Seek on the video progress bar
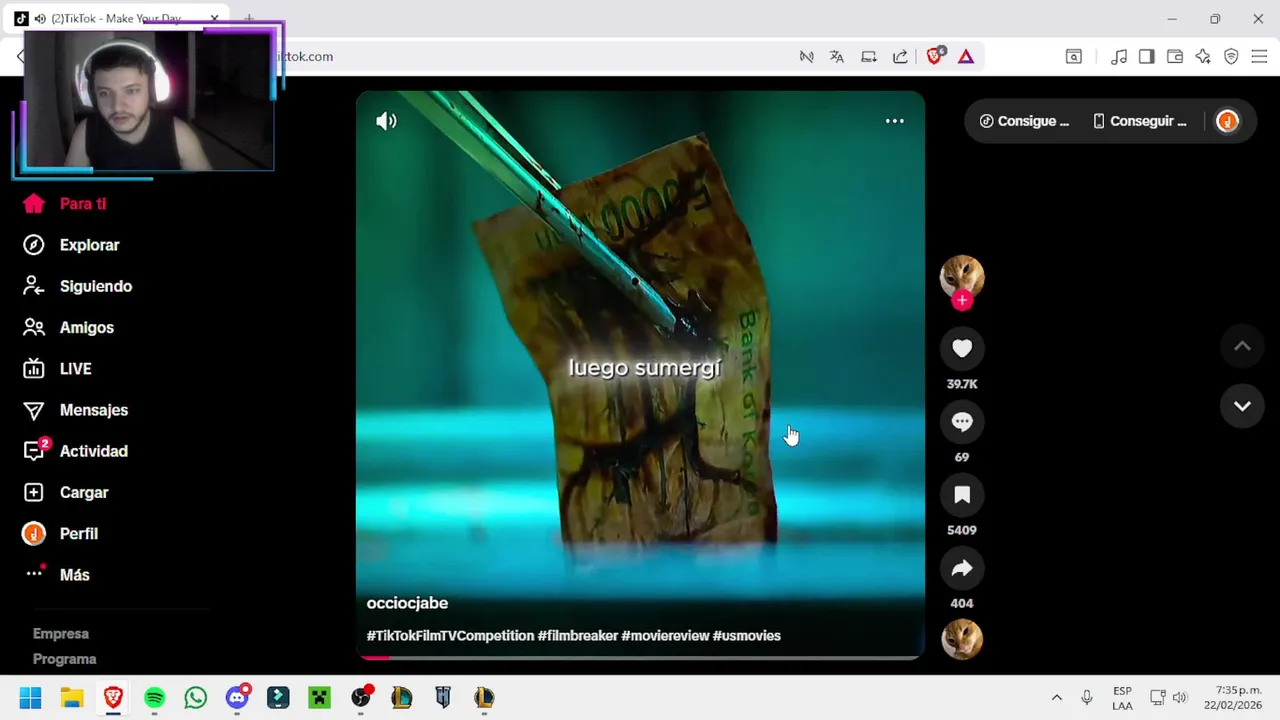This screenshot has height=720, width=1280. (640, 657)
